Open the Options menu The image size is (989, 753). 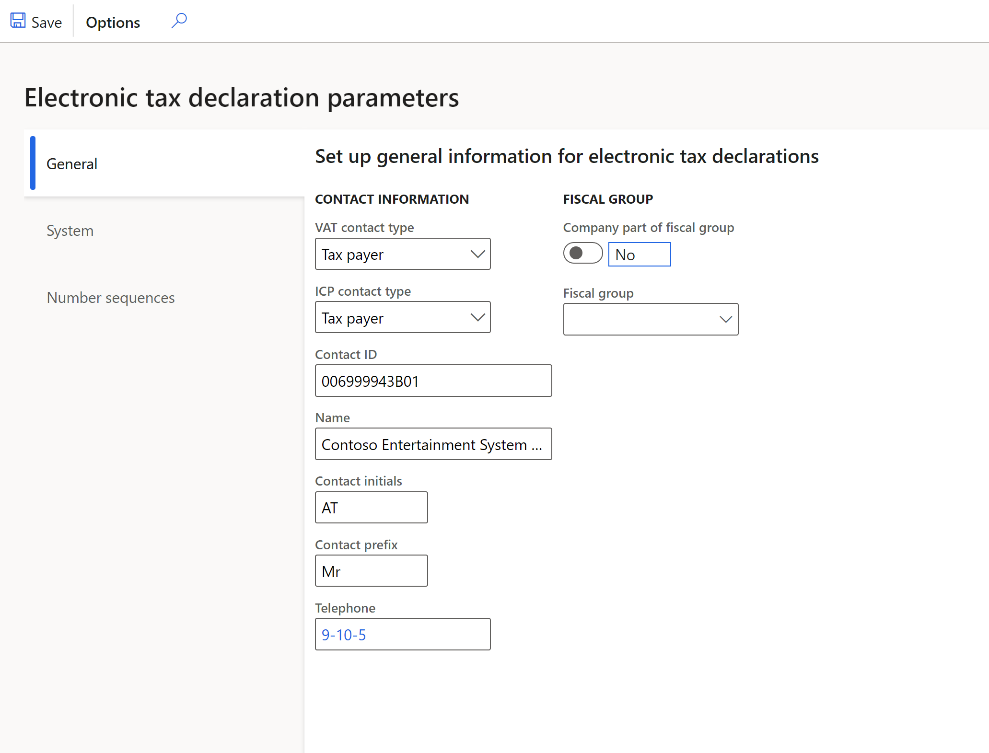coord(111,21)
